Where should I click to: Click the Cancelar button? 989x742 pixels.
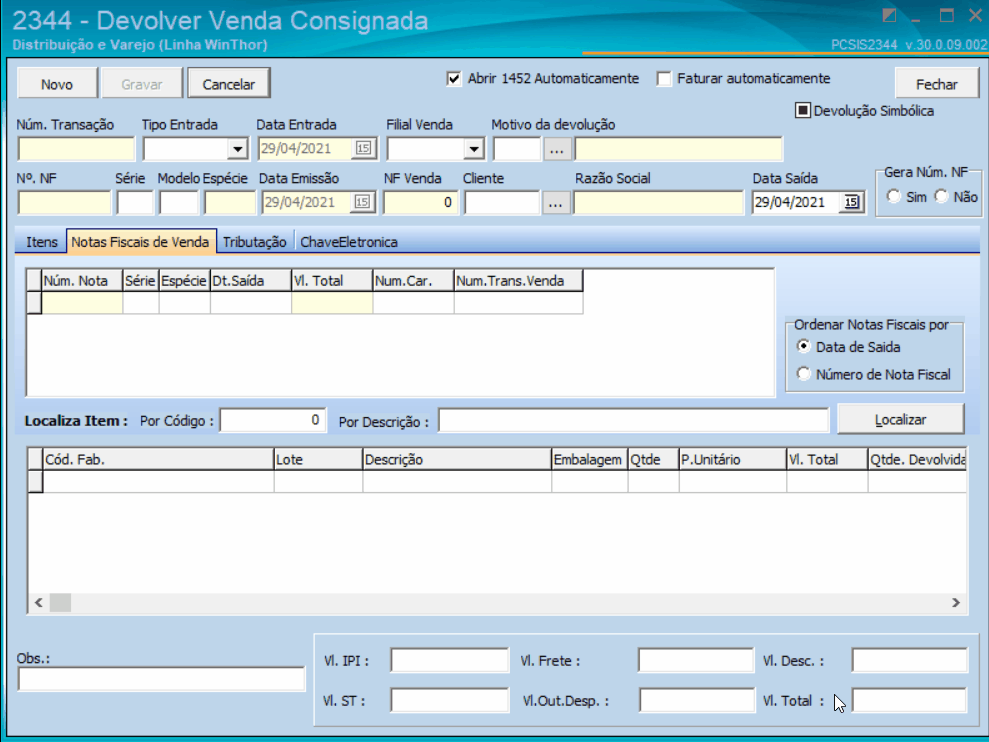point(229,84)
